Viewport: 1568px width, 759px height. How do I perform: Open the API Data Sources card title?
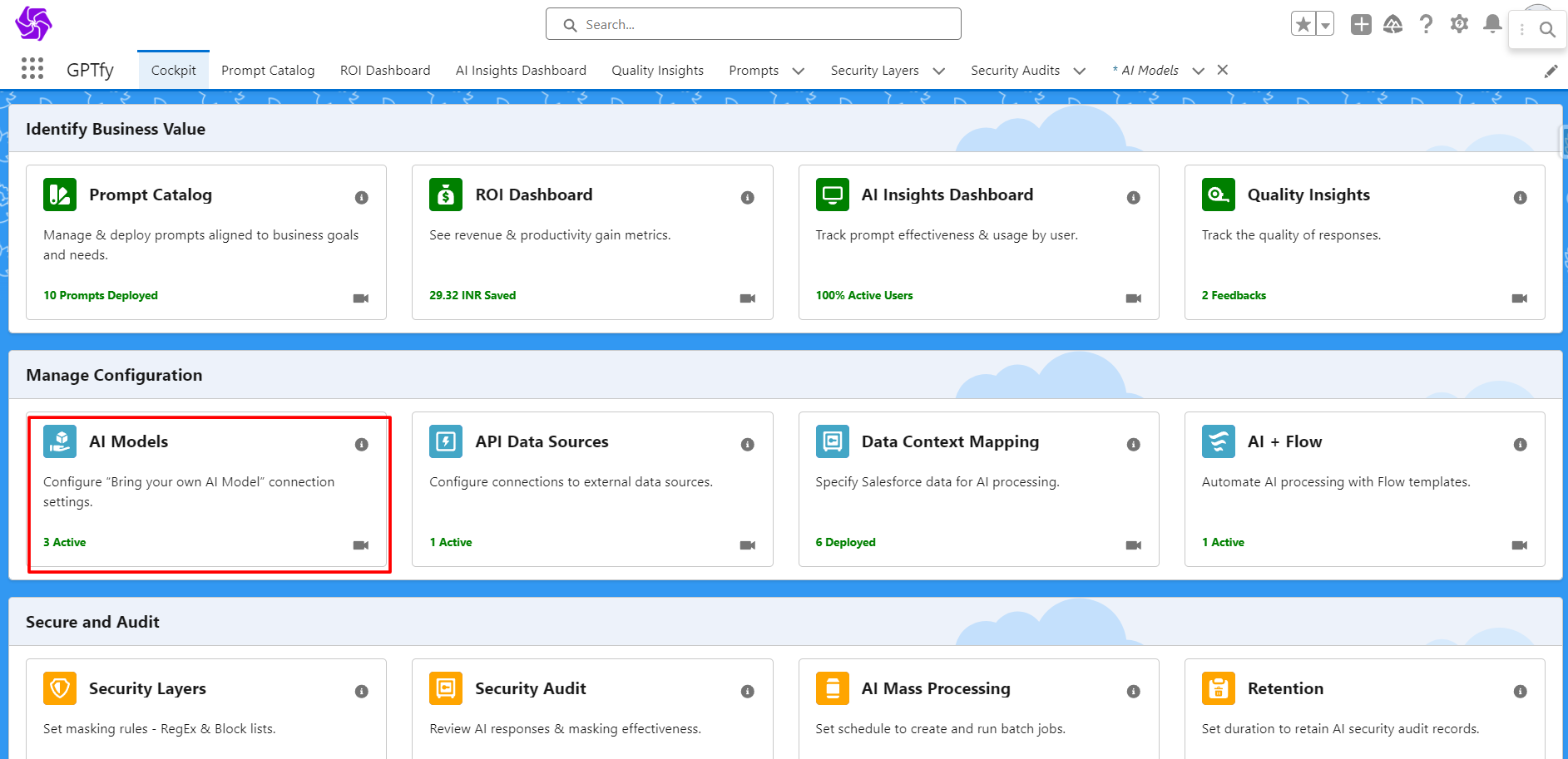542,441
